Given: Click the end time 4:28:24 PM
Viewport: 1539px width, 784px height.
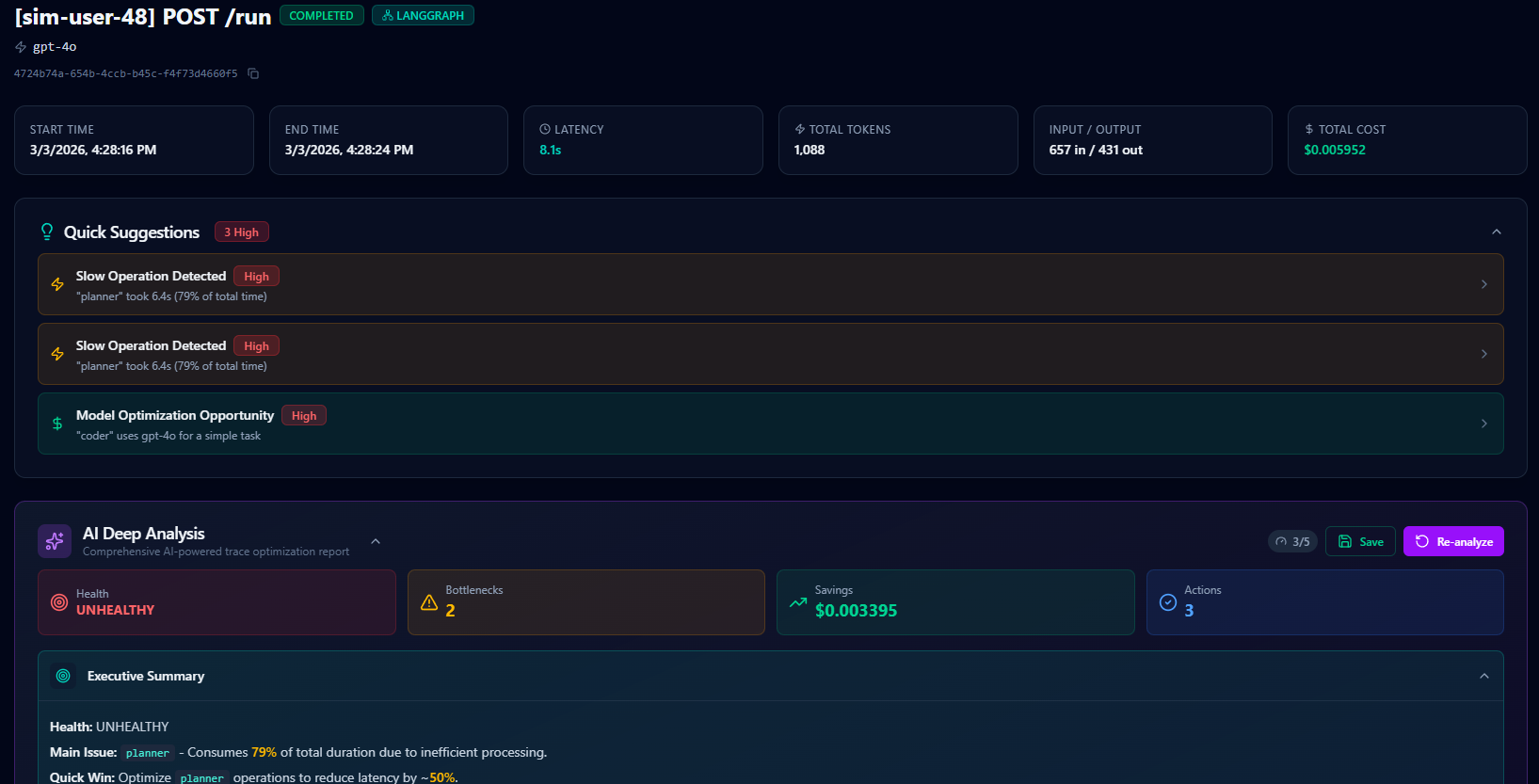Looking at the screenshot, I should click(x=349, y=150).
